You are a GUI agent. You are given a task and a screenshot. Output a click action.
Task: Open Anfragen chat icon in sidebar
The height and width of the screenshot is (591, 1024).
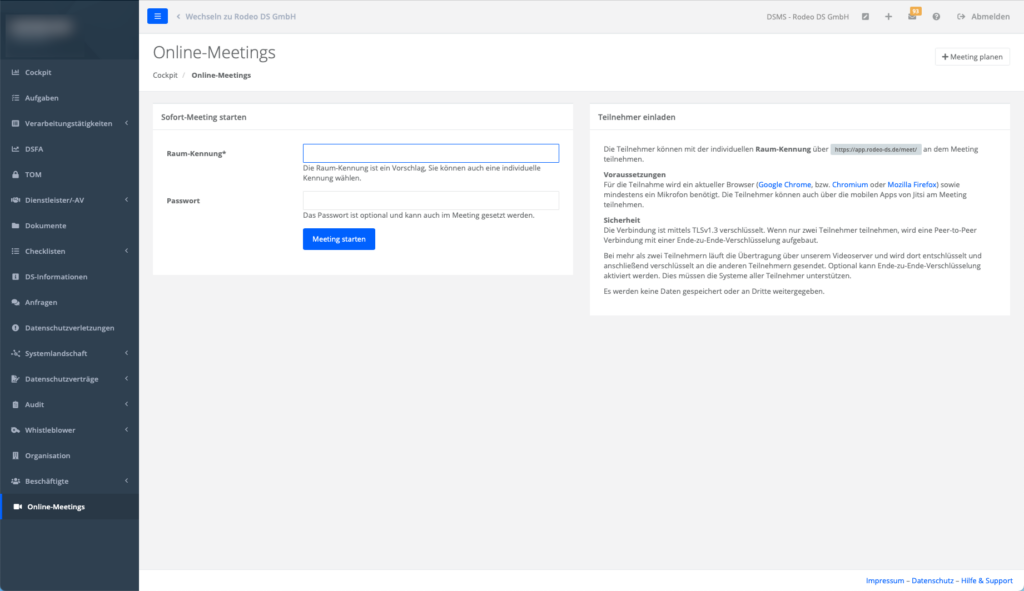coord(40,302)
